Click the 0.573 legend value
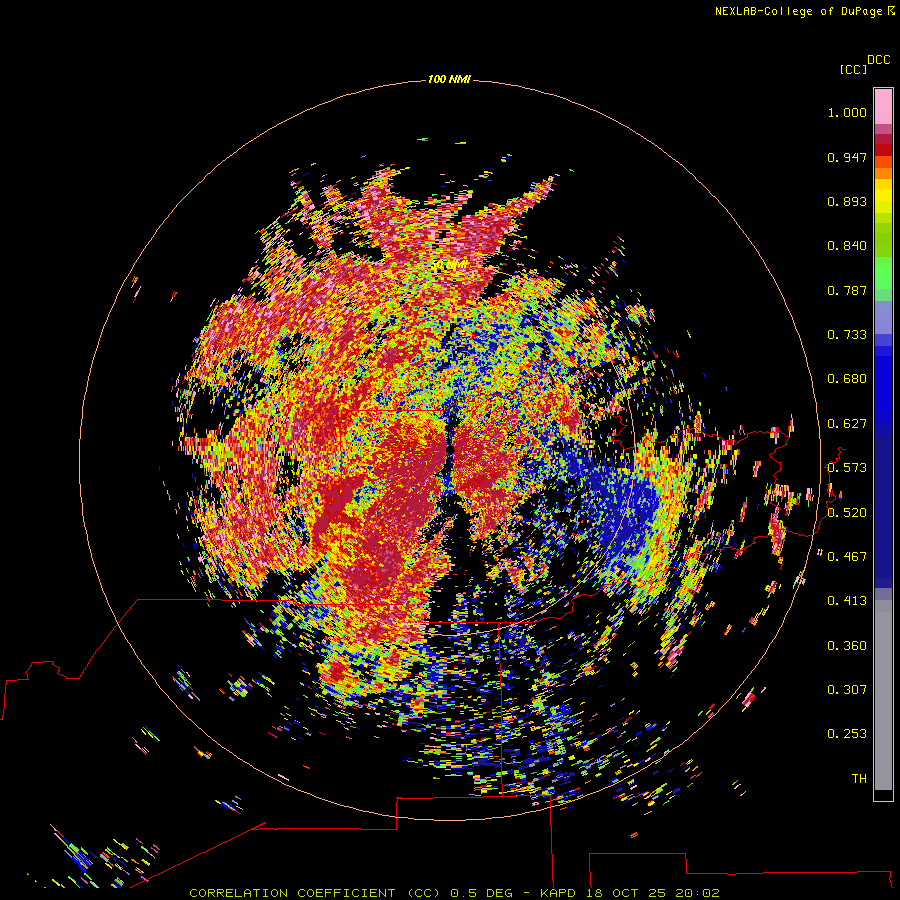The image size is (900, 900). coord(847,468)
